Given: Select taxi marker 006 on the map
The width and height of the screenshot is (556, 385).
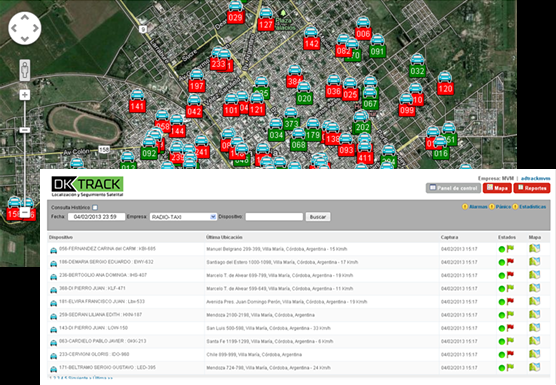Looking at the screenshot, I should [363, 28].
